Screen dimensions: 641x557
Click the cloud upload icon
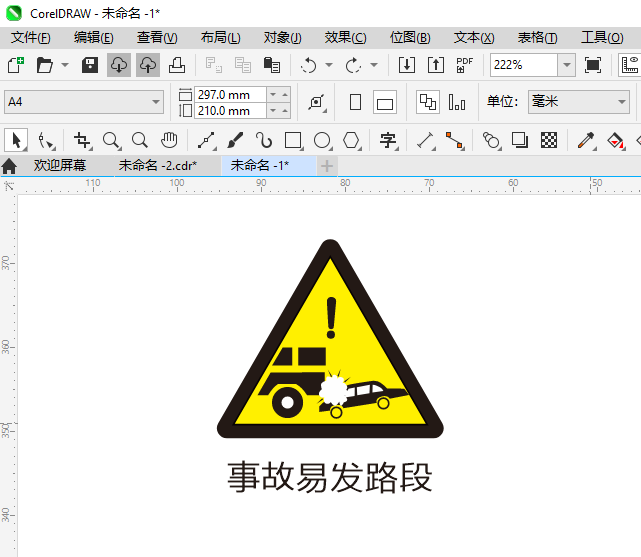click(148, 65)
